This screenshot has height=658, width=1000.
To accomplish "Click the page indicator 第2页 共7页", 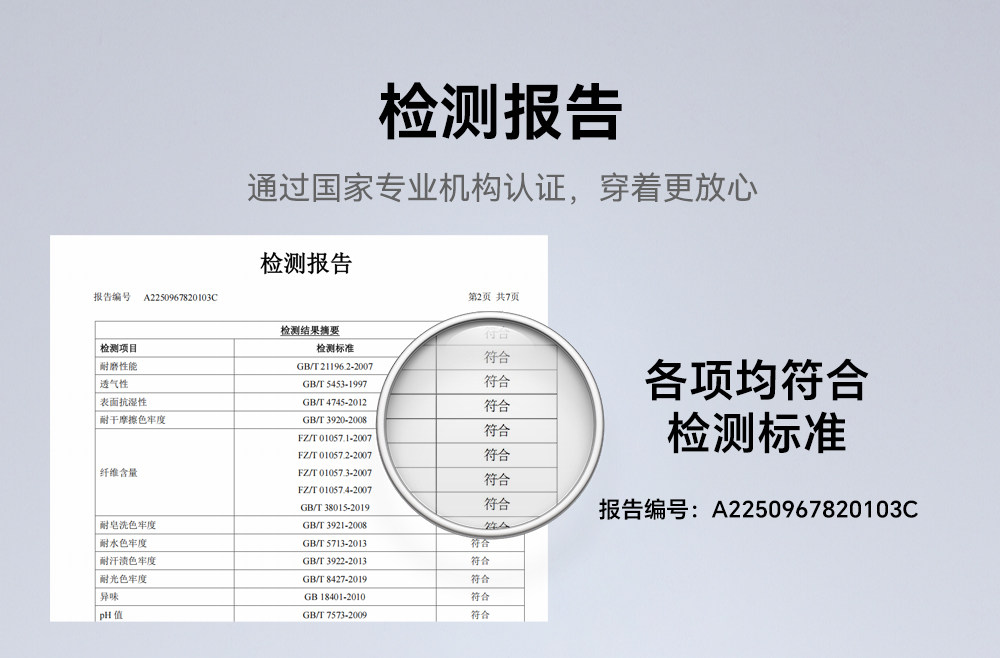I will (x=493, y=297).
